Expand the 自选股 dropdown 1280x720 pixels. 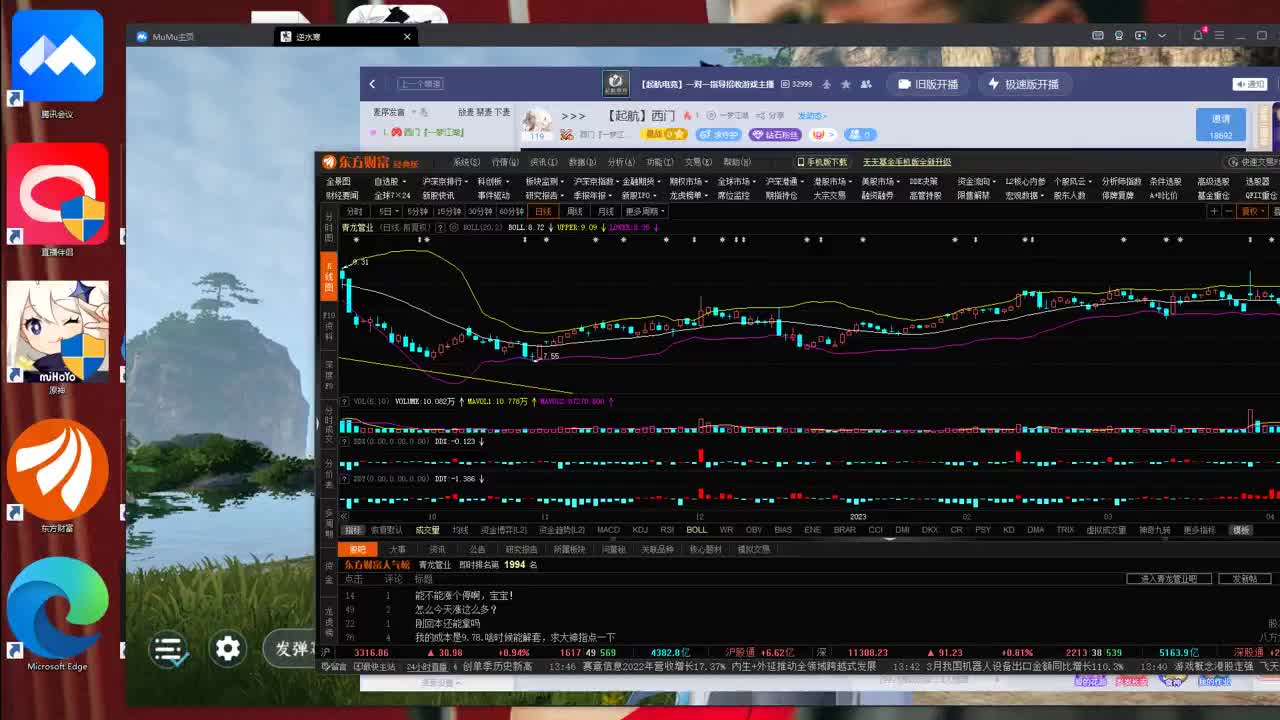tap(390, 182)
